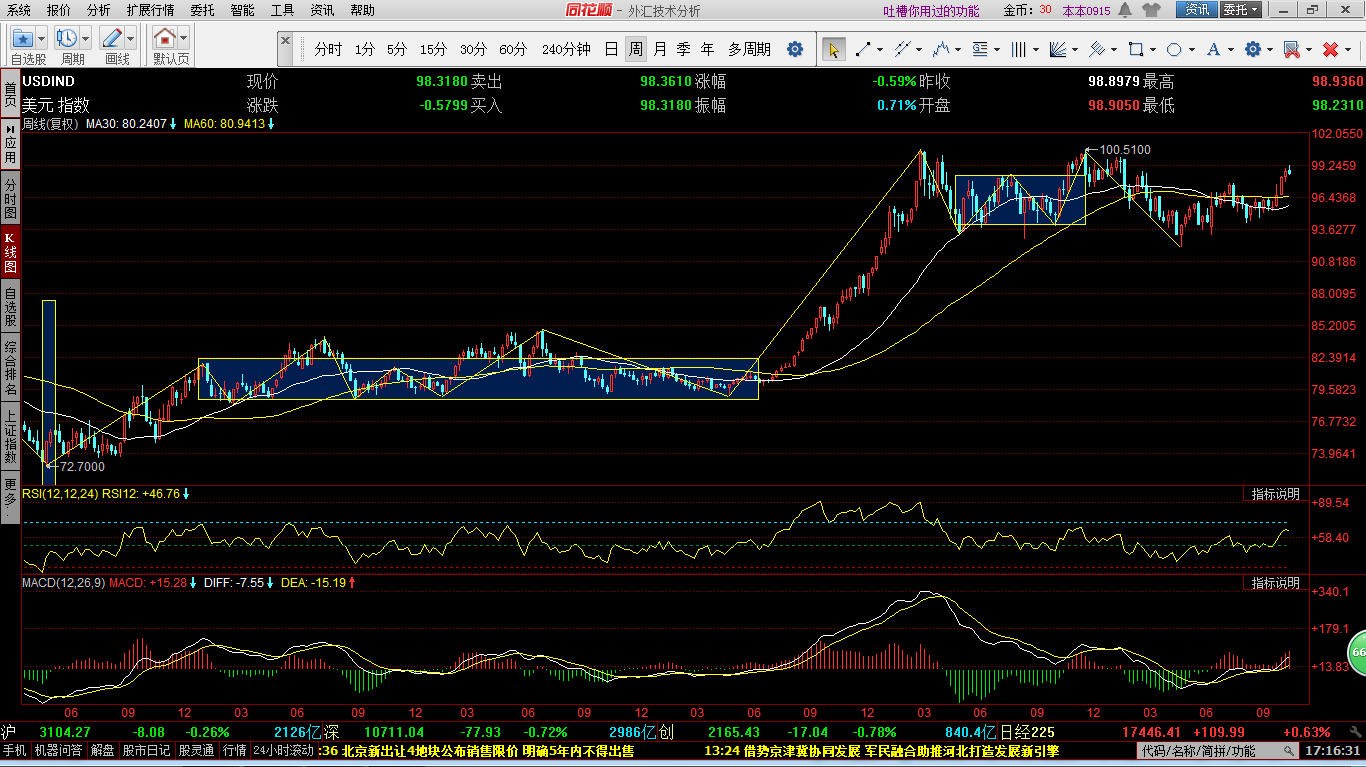The image size is (1366, 767).
Task: Click the 24小时滚动 news ticker label
Action: (x=284, y=750)
